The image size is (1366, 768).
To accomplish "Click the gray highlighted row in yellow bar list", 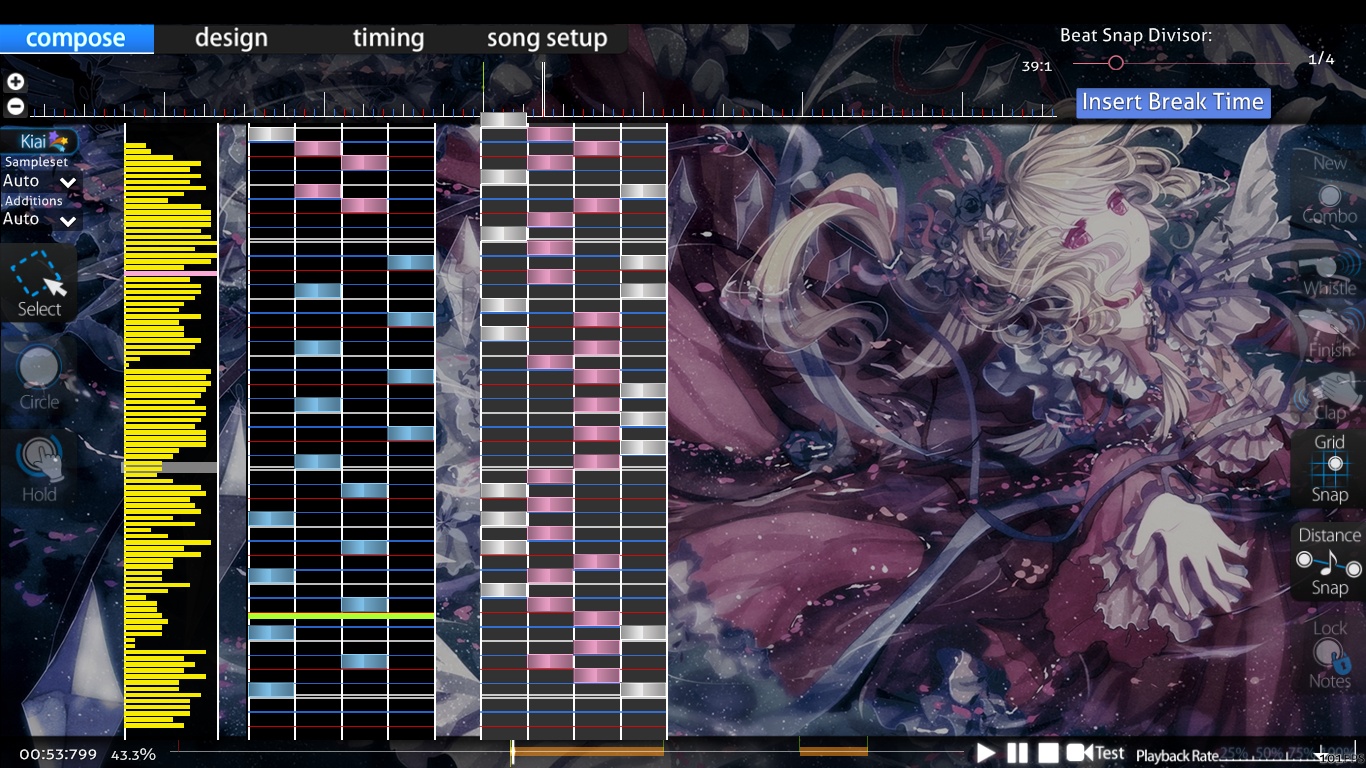I will (170, 467).
